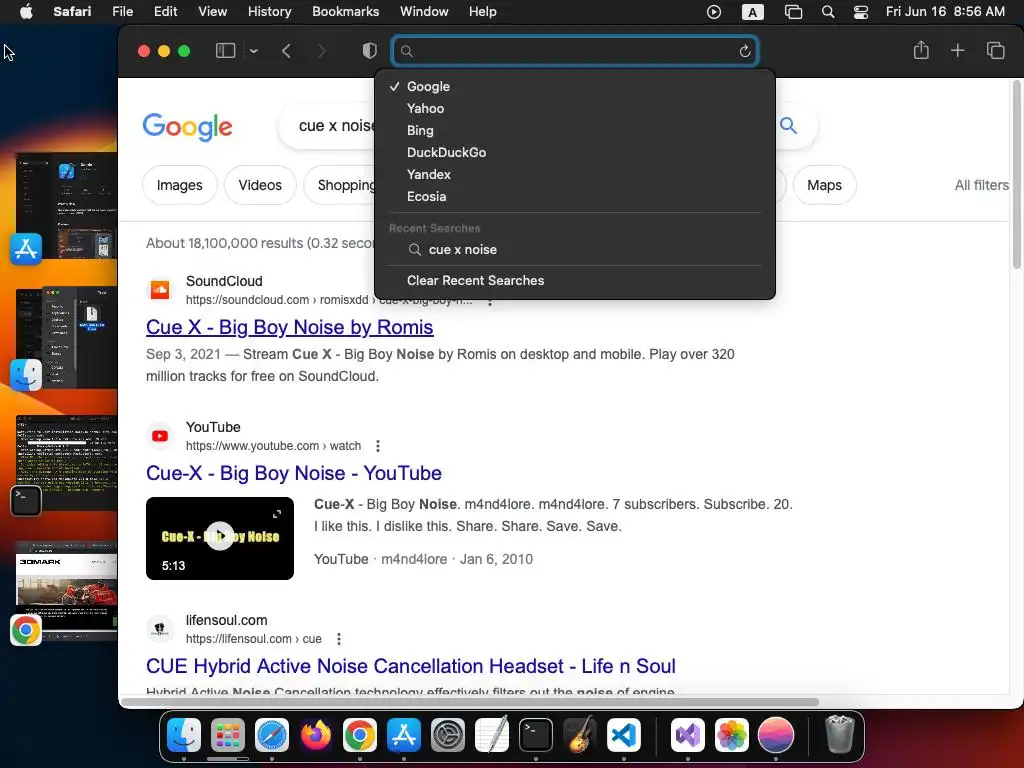Screen dimensions: 1024x768
Task: Open All filters option
Action: point(982,185)
